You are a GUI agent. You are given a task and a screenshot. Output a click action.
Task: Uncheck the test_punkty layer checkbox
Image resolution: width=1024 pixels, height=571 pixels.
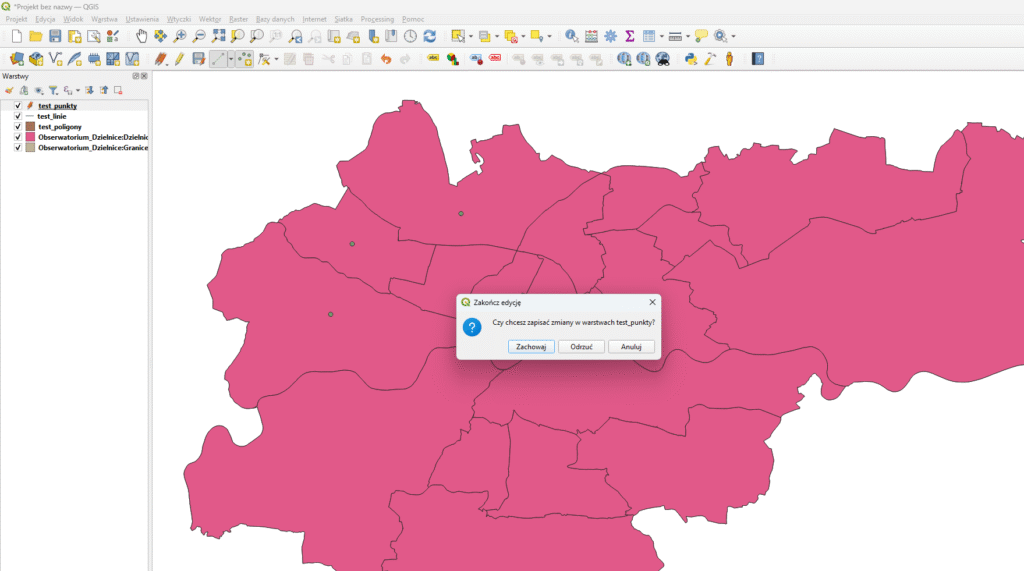(x=18, y=105)
